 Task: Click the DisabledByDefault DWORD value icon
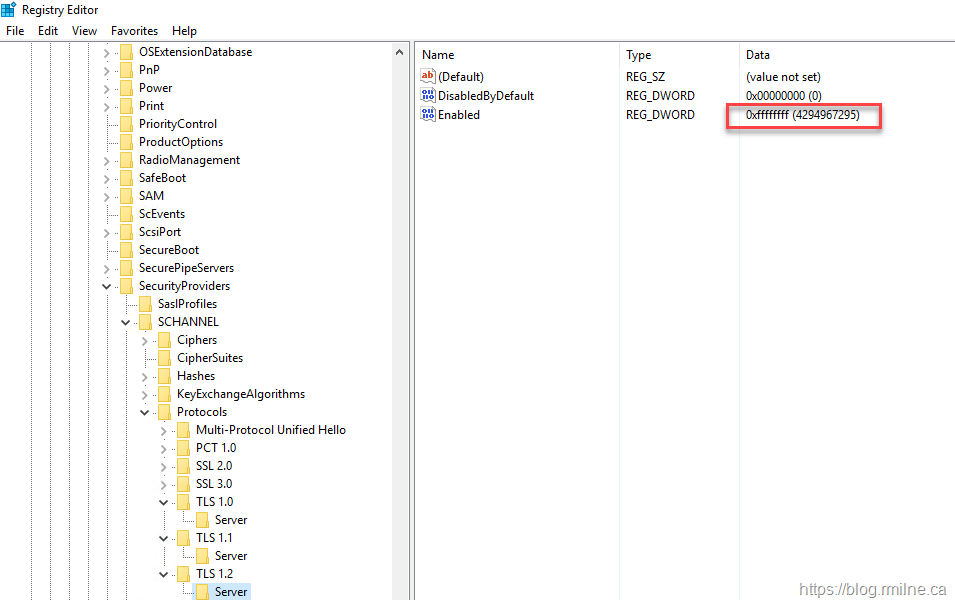(x=428, y=96)
